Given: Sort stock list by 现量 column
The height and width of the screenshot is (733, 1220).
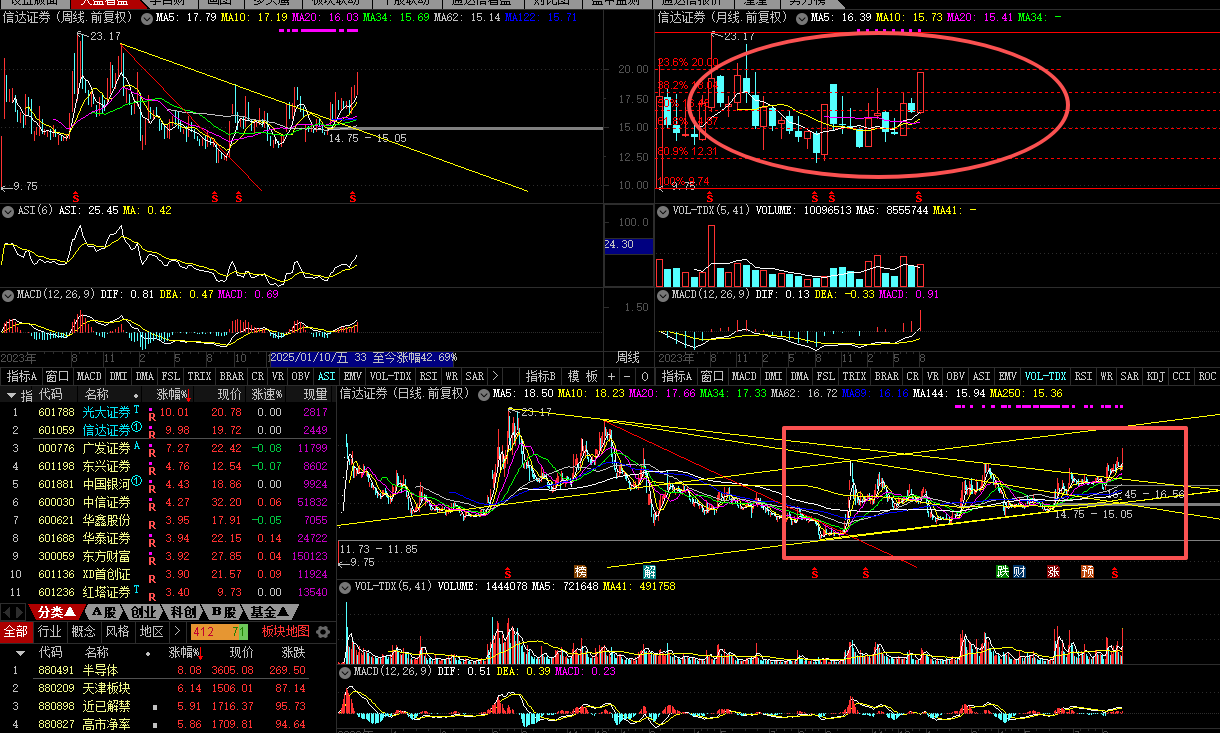Looking at the screenshot, I should pos(315,394).
